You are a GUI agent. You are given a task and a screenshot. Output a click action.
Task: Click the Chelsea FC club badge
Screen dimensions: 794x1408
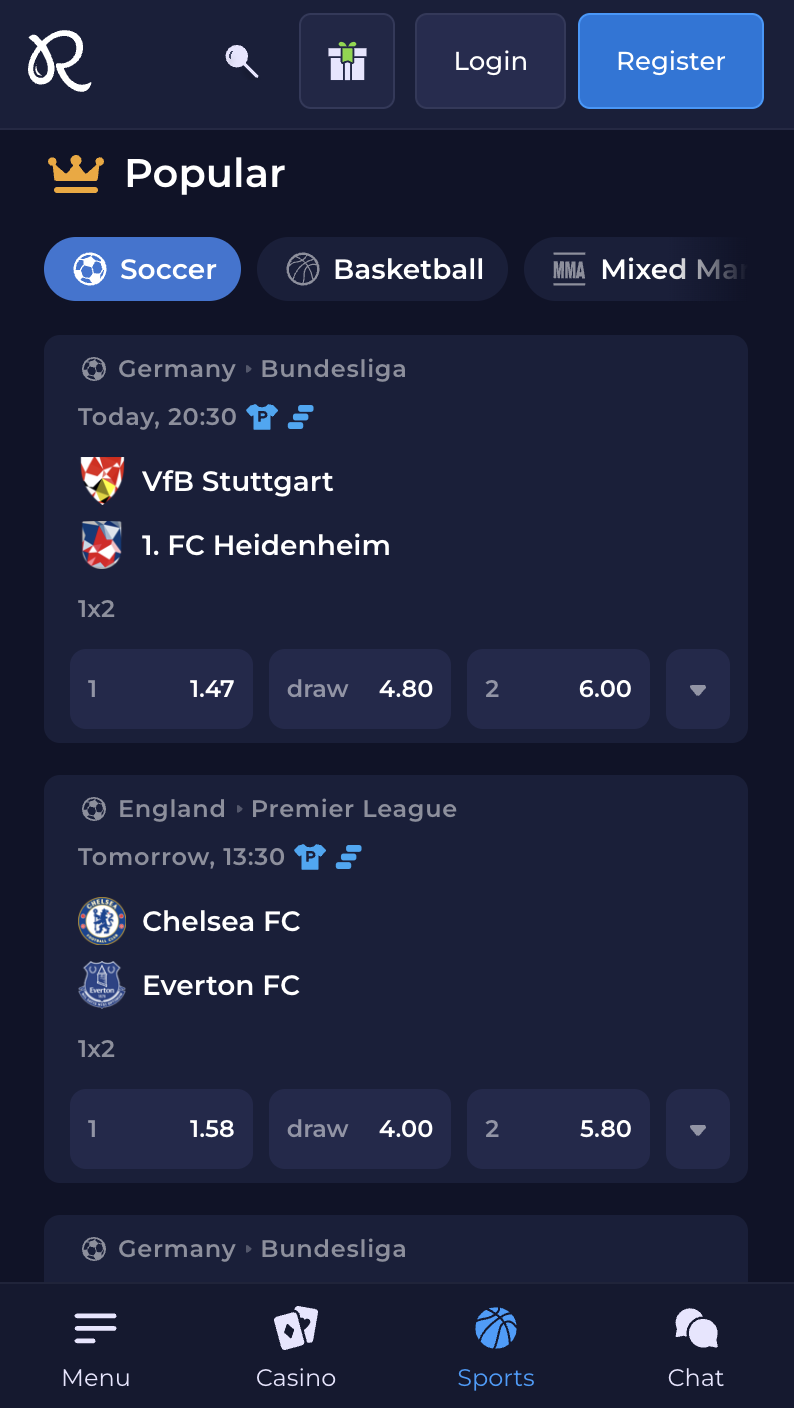tap(102, 921)
